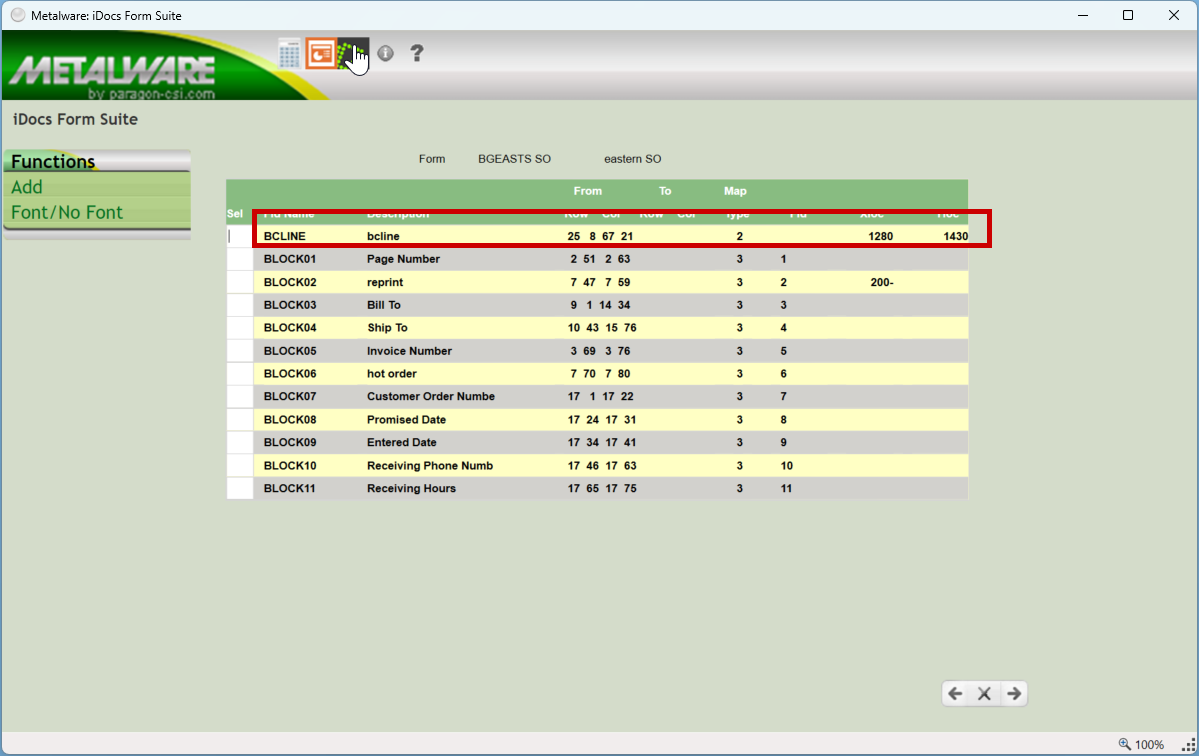Select the BLOCK08 field name
The image size is (1199, 756).
290,420
